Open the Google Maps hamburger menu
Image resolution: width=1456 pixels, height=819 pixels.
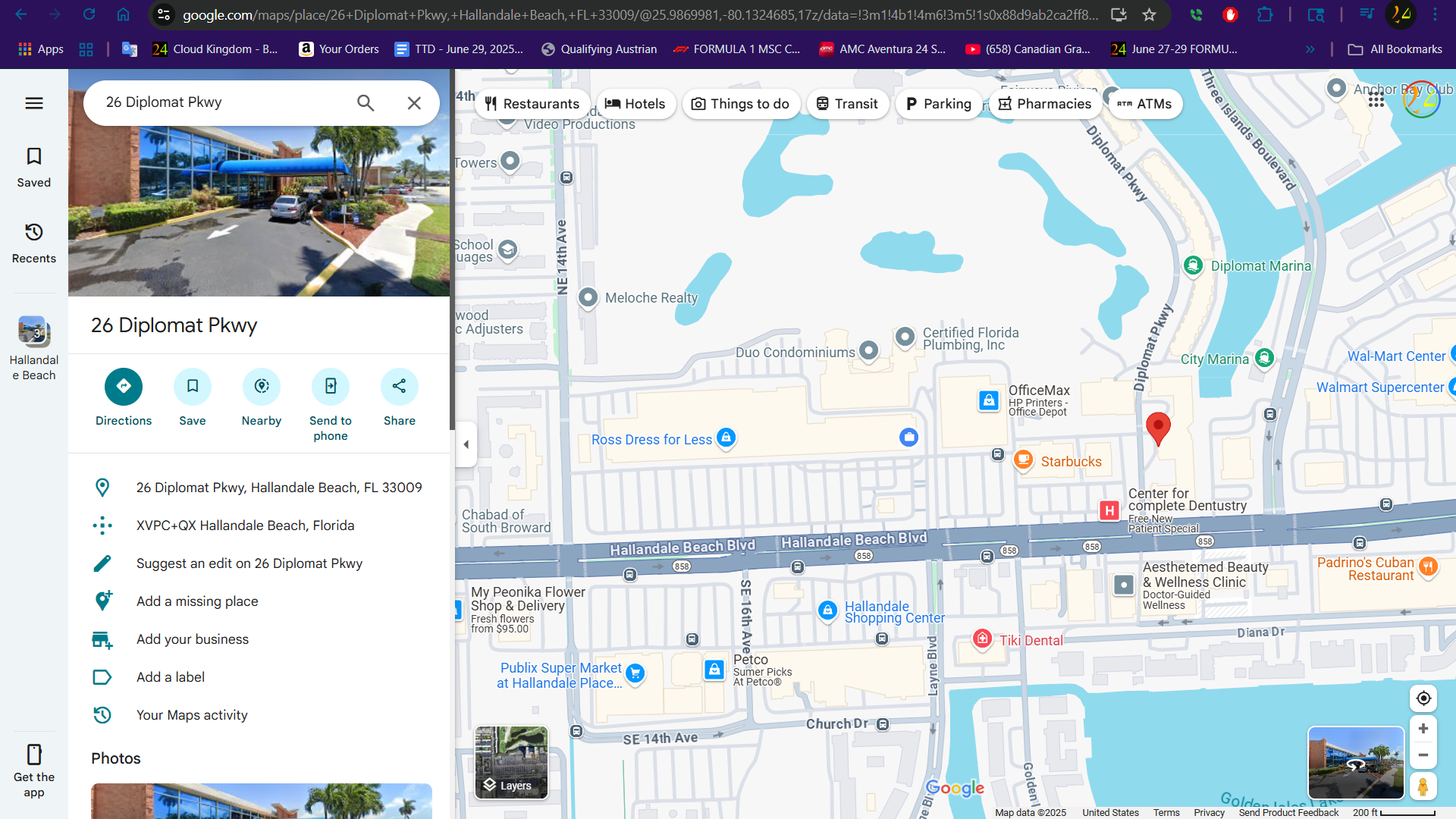tap(34, 103)
